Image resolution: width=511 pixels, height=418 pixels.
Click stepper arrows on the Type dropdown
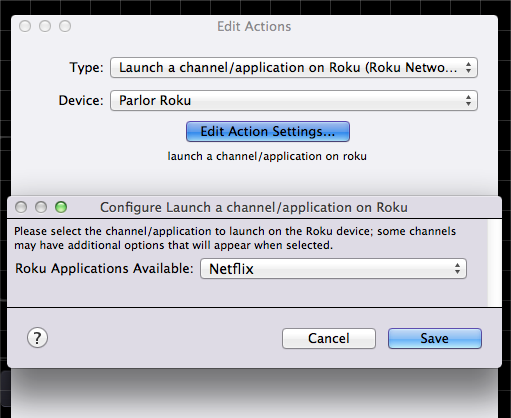tap(468, 68)
